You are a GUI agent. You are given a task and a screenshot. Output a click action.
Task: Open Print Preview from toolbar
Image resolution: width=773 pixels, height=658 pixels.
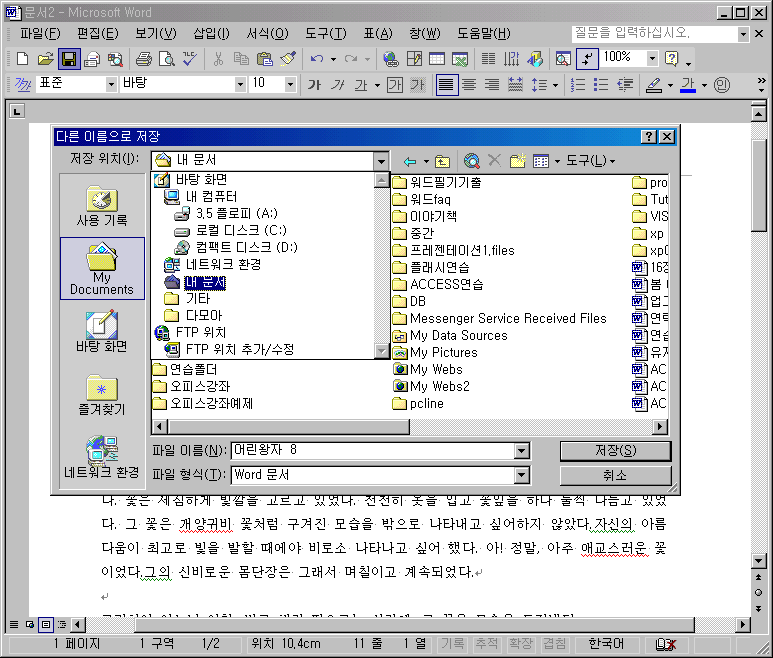167,59
